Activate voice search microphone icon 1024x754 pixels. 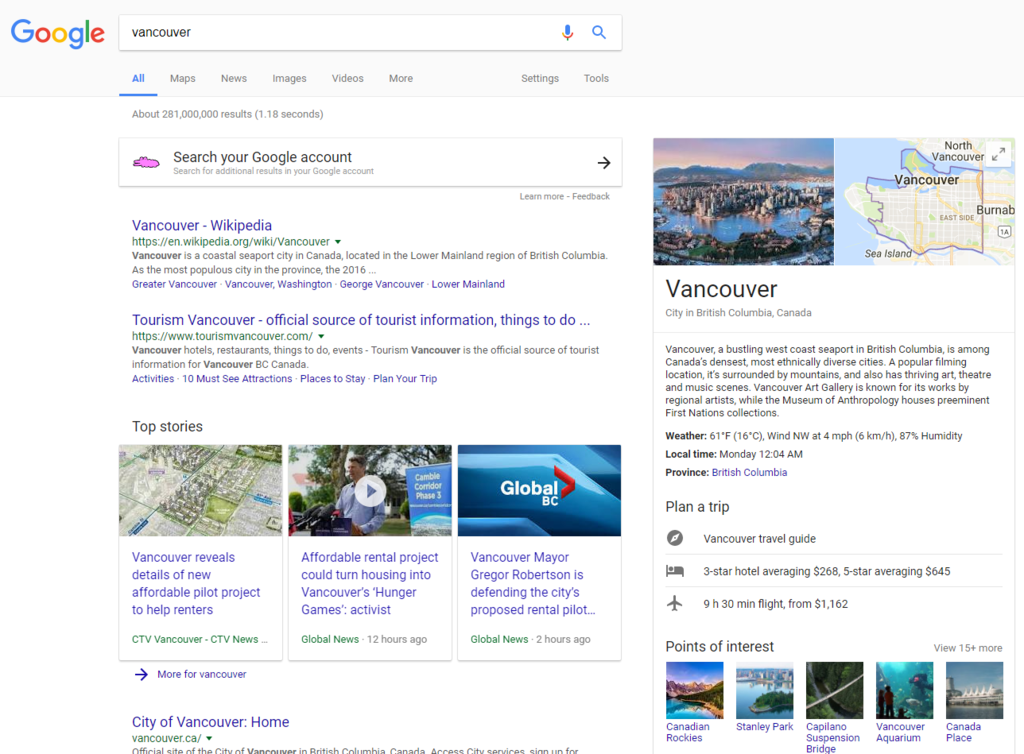[568, 32]
